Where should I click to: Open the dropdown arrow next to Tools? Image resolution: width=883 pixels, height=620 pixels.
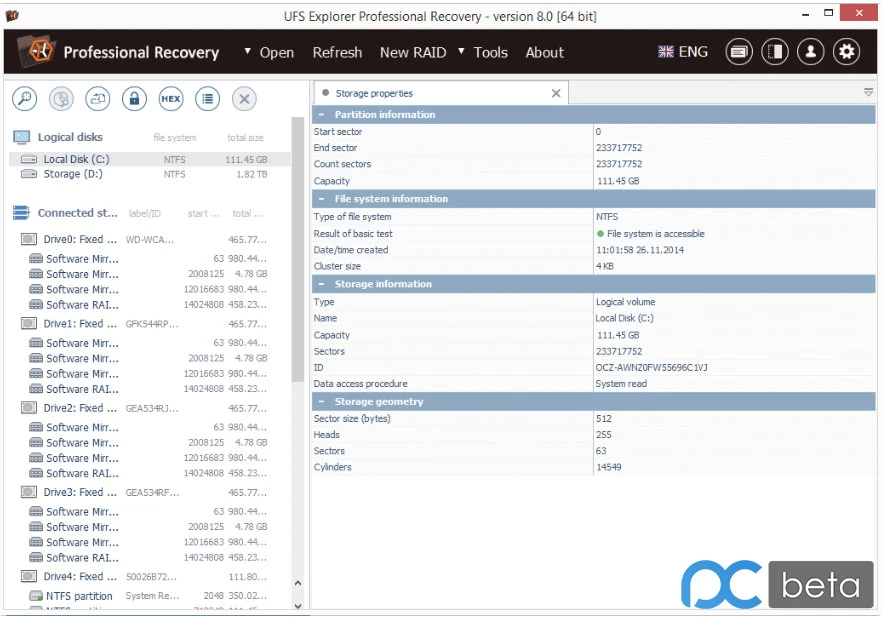click(x=461, y=51)
